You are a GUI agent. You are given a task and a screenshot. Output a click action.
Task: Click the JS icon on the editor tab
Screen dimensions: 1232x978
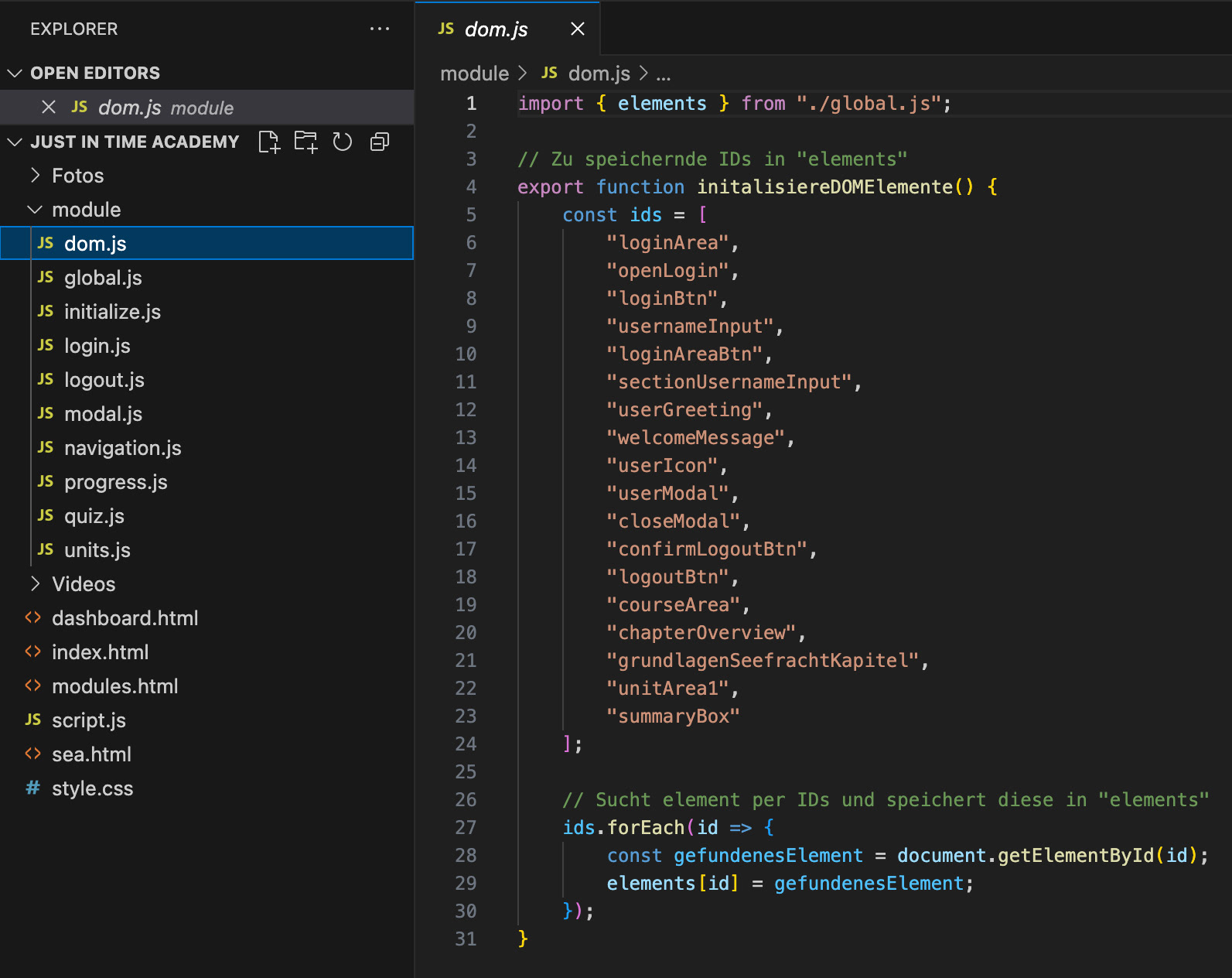click(x=445, y=29)
